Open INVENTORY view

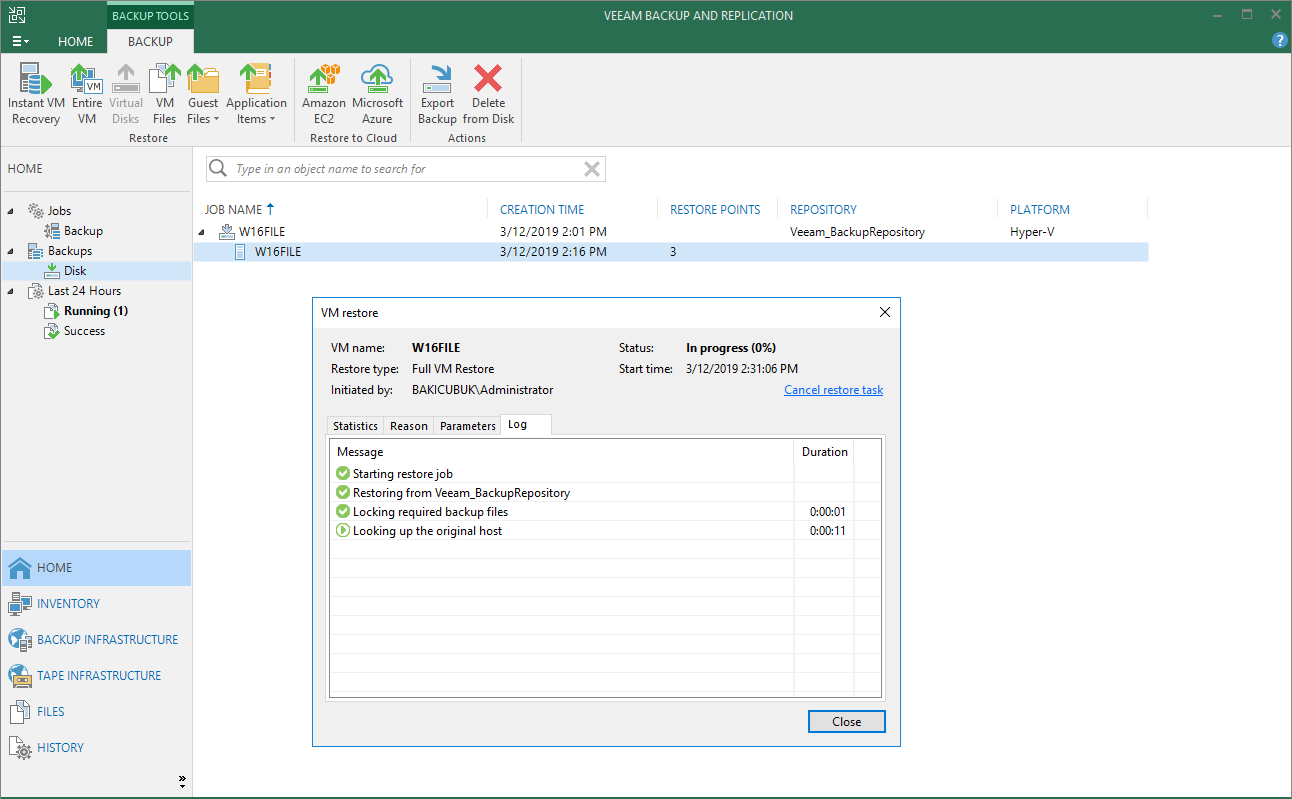pos(96,603)
